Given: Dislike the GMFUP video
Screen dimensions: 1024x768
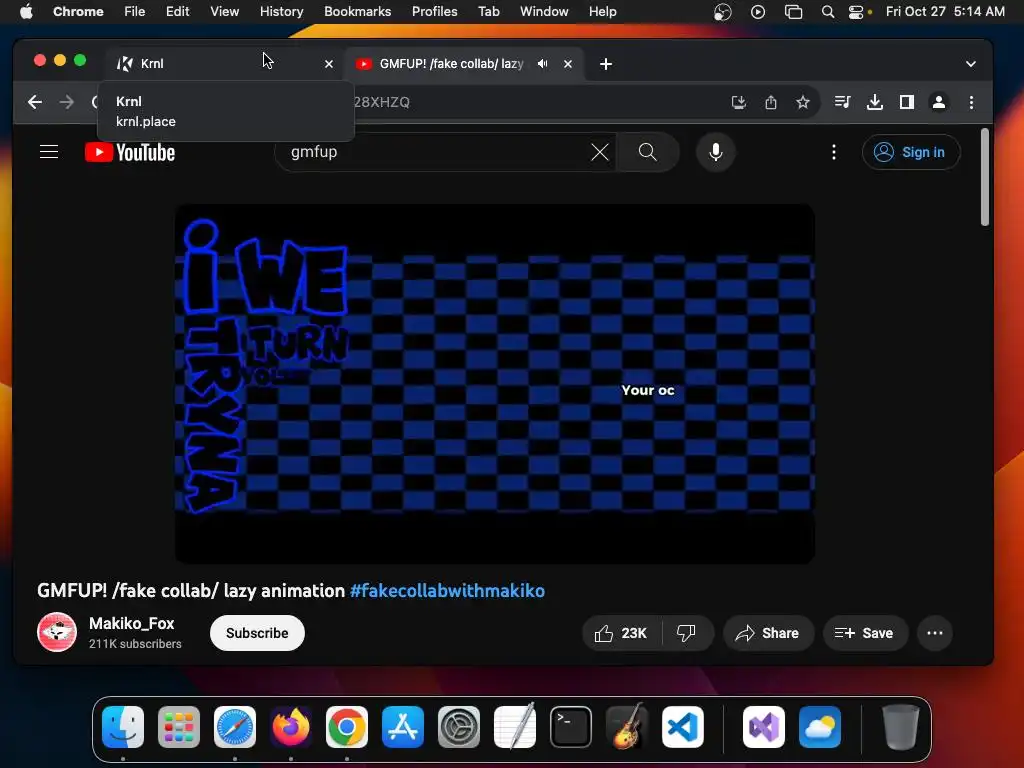Looking at the screenshot, I should pos(686,633).
